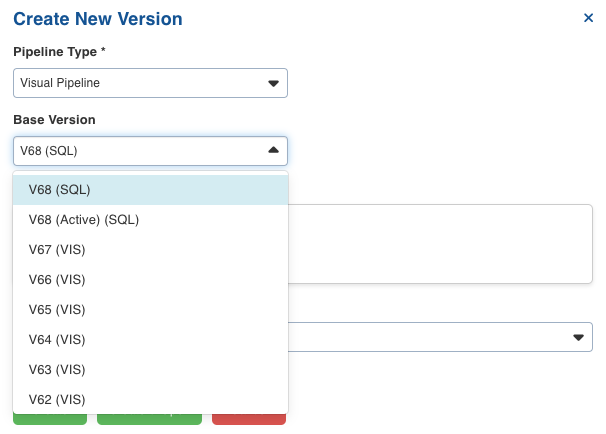The width and height of the screenshot is (606, 434).
Task: Click the Visual Pipeline selected value
Action: tap(60, 83)
